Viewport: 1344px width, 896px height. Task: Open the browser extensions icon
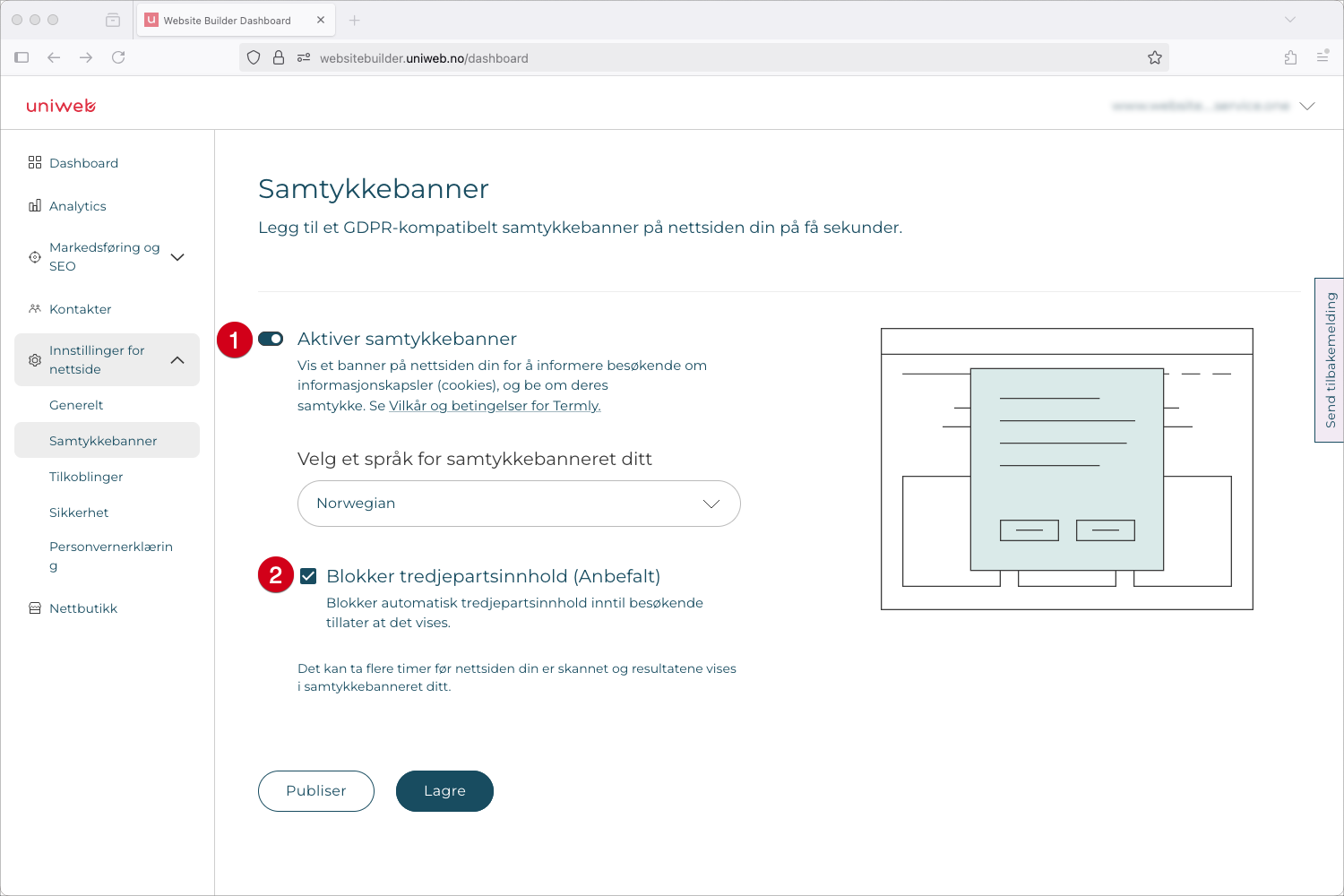[x=1290, y=57]
